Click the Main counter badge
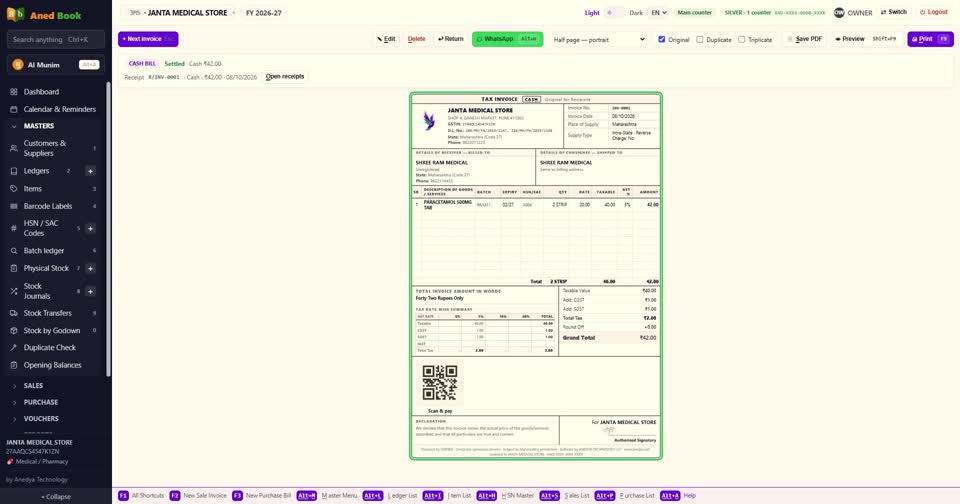The width and height of the screenshot is (960, 504). (x=694, y=12)
